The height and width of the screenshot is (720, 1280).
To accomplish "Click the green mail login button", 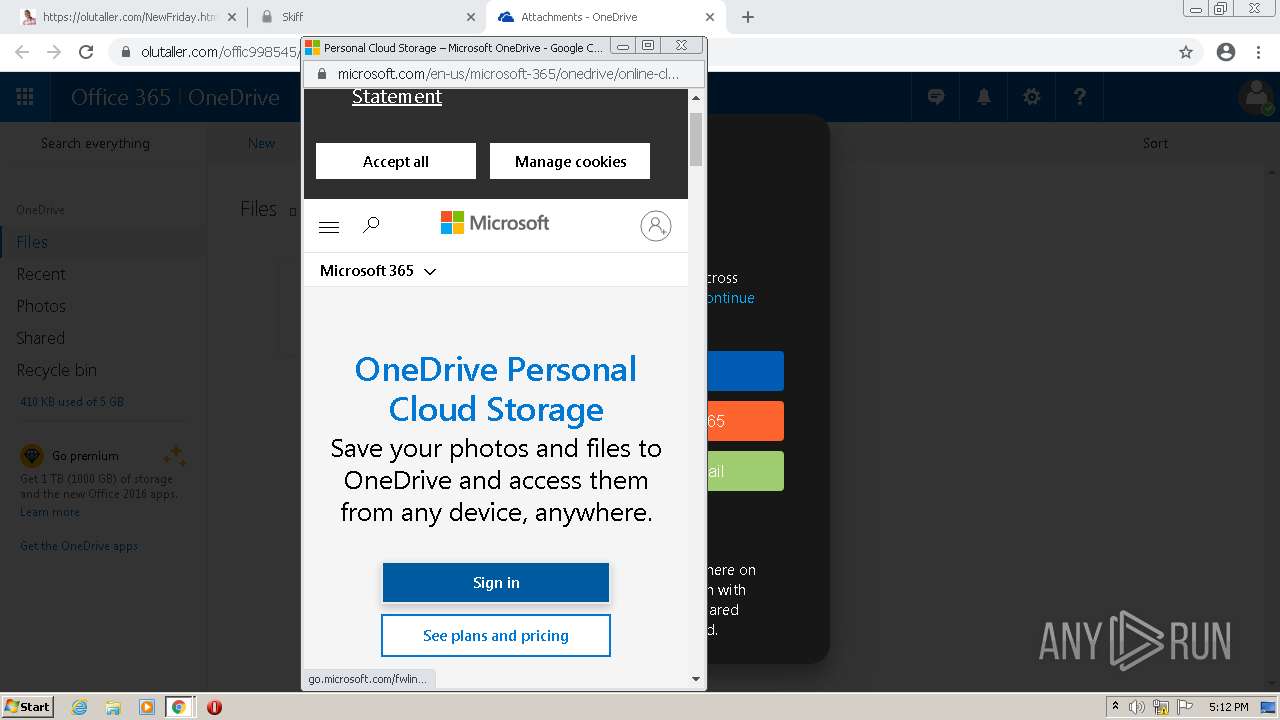I will [745, 471].
